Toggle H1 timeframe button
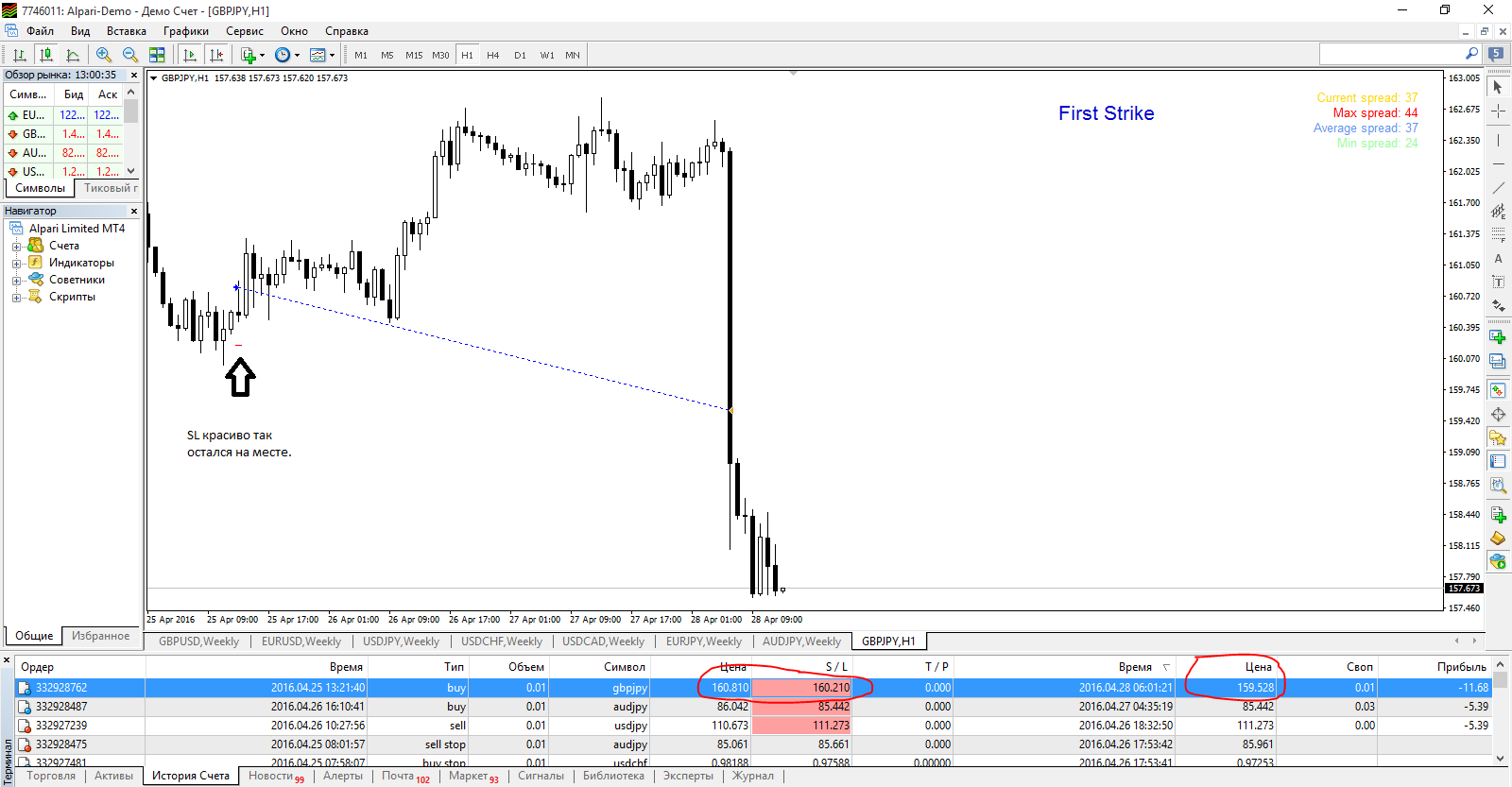 point(467,55)
